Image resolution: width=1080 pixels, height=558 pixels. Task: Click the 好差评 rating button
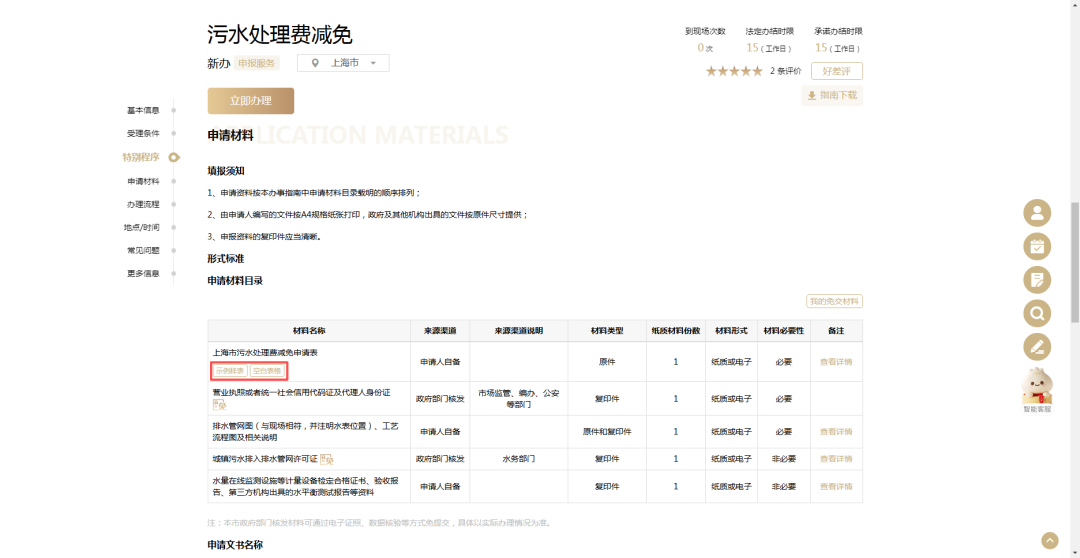coord(836,71)
